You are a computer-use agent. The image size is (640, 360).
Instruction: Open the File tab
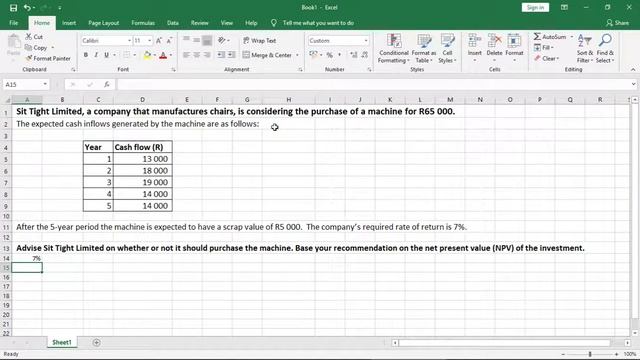pos(13,23)
